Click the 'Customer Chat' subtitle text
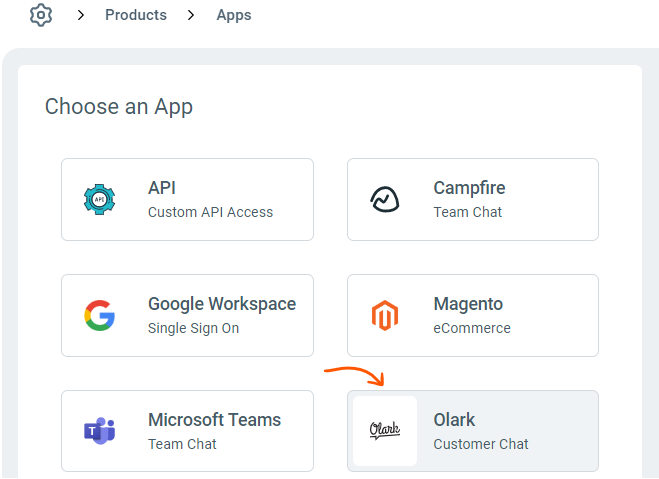The width and height of the screenshot is (659, 479). 481,444
